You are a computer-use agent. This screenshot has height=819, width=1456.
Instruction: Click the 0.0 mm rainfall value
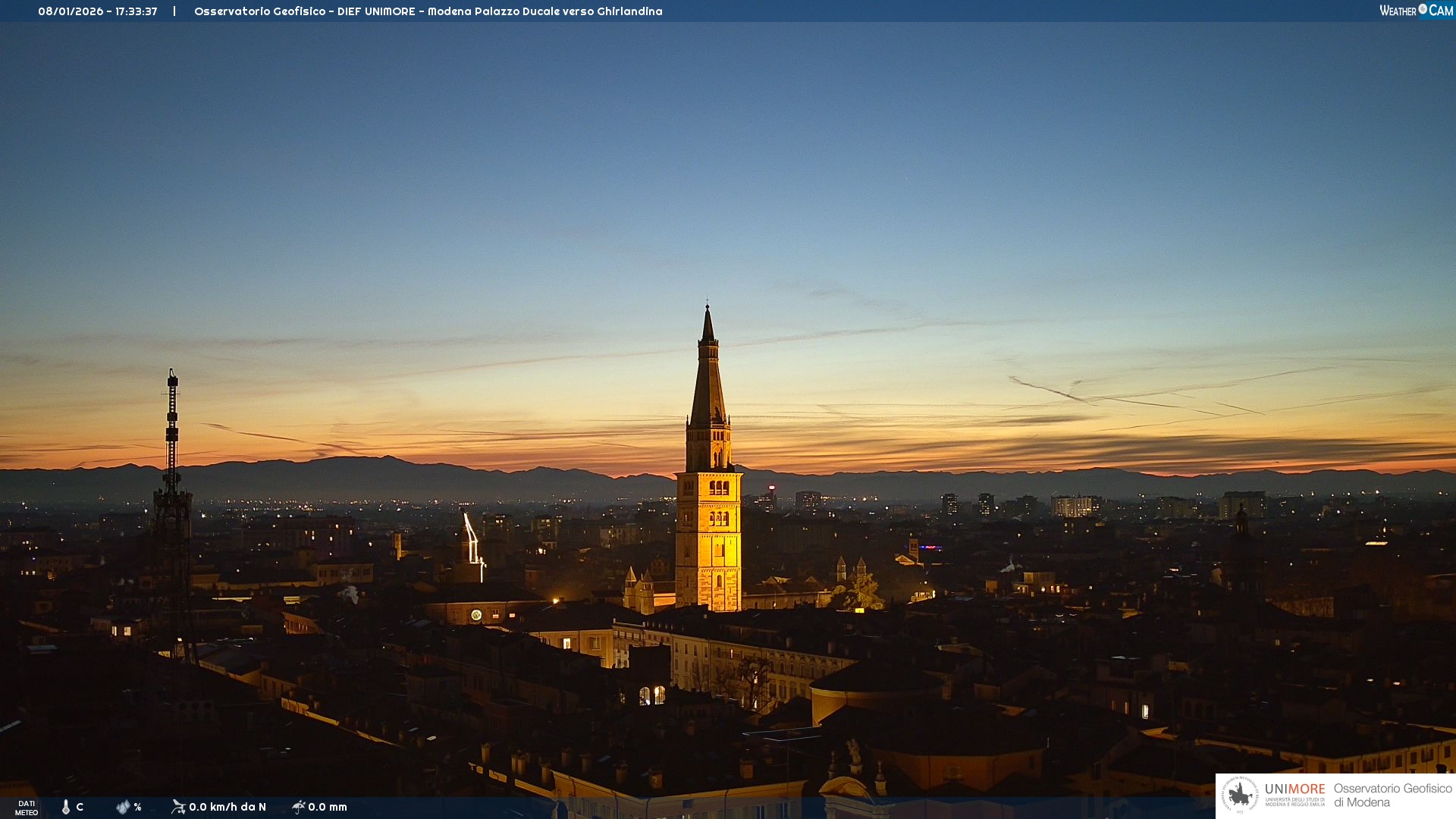coord(328,807)
